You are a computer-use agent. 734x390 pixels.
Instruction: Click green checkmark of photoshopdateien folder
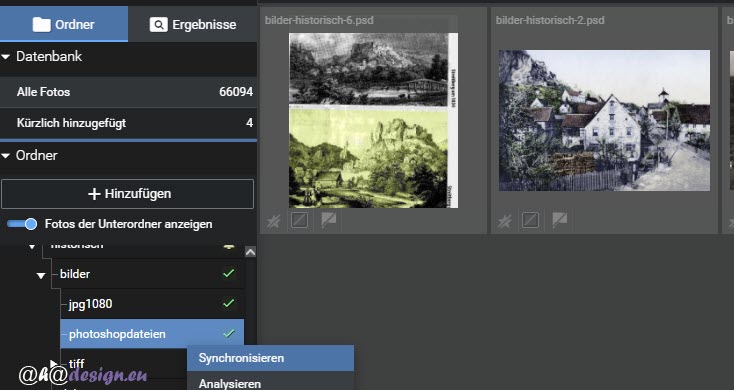(x=228, y=333)
